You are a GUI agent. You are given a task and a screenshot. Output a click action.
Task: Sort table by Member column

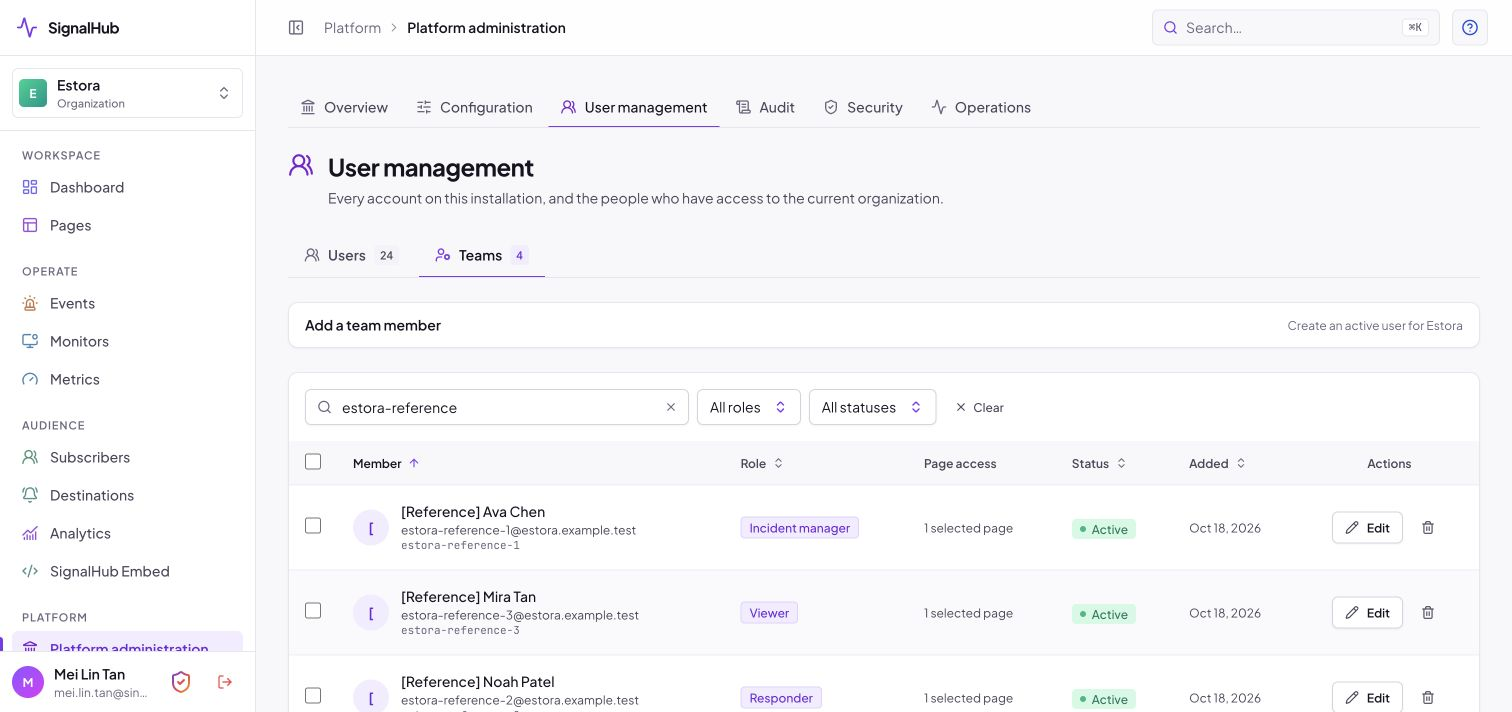[386, 463]
